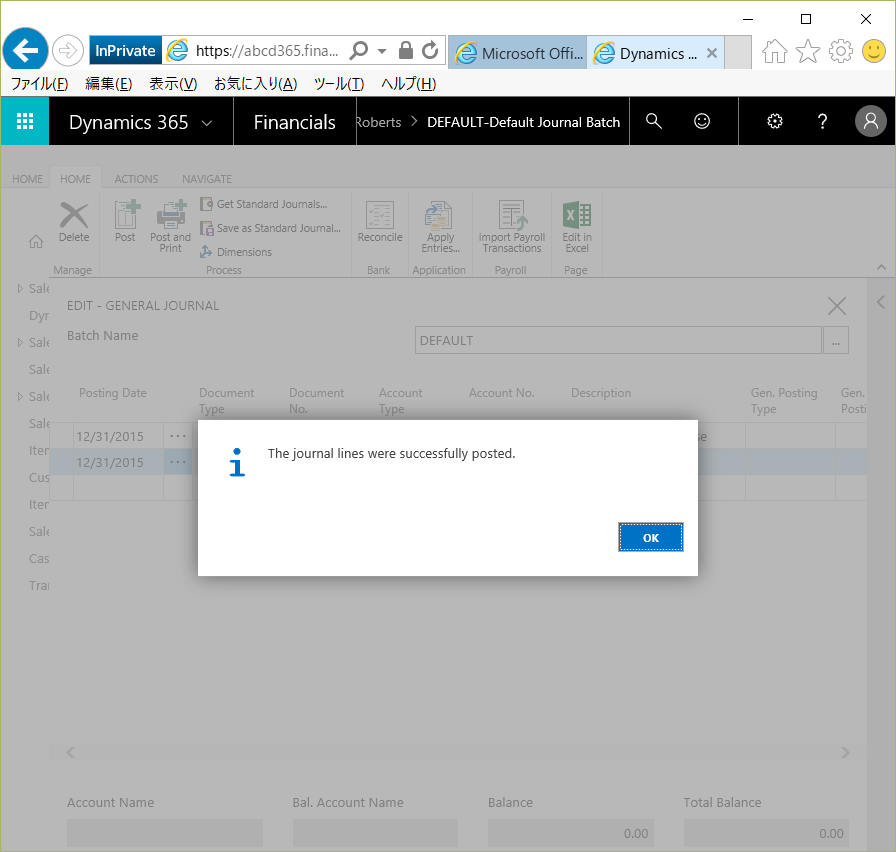Switch to the Microsoft Office browser tab

pyautogui.click(x=518, y=53)
